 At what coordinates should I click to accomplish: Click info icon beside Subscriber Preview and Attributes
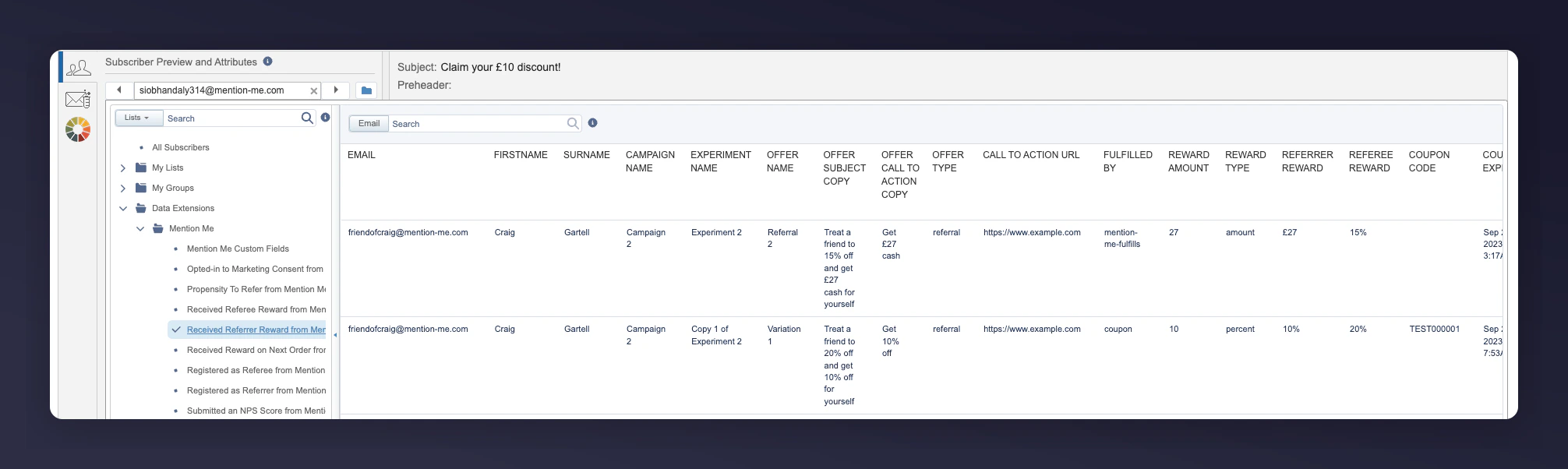click(x=267, y=62)
